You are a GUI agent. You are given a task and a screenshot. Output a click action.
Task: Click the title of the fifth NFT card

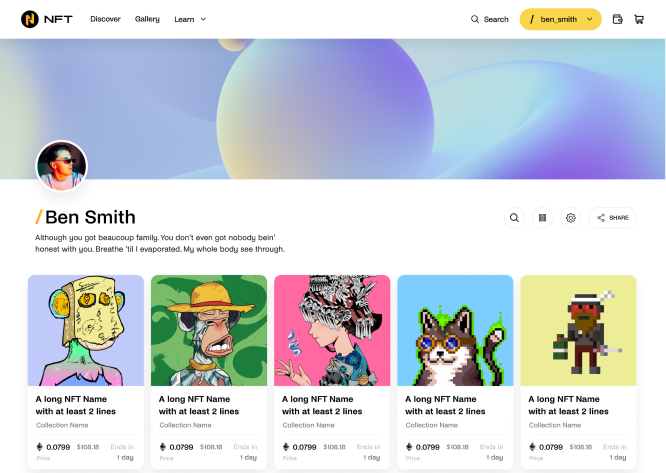point(568,405)
